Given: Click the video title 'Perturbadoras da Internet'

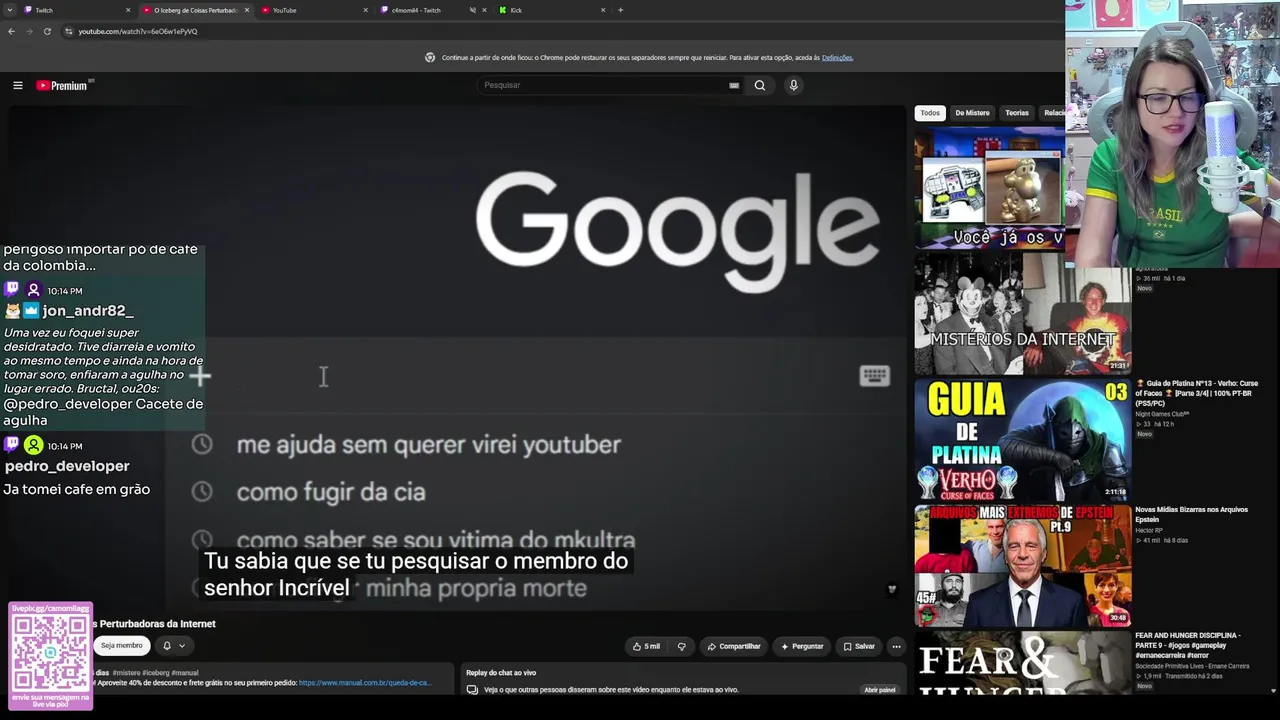Looking at the screenshot, I should [x=157, y=624].
